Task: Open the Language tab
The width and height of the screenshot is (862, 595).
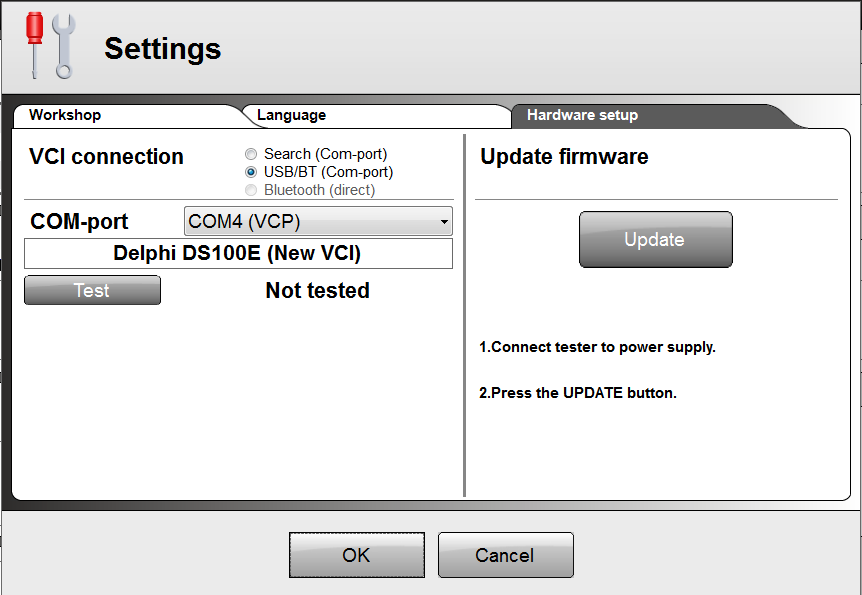Action: click(x=377, y=115)
